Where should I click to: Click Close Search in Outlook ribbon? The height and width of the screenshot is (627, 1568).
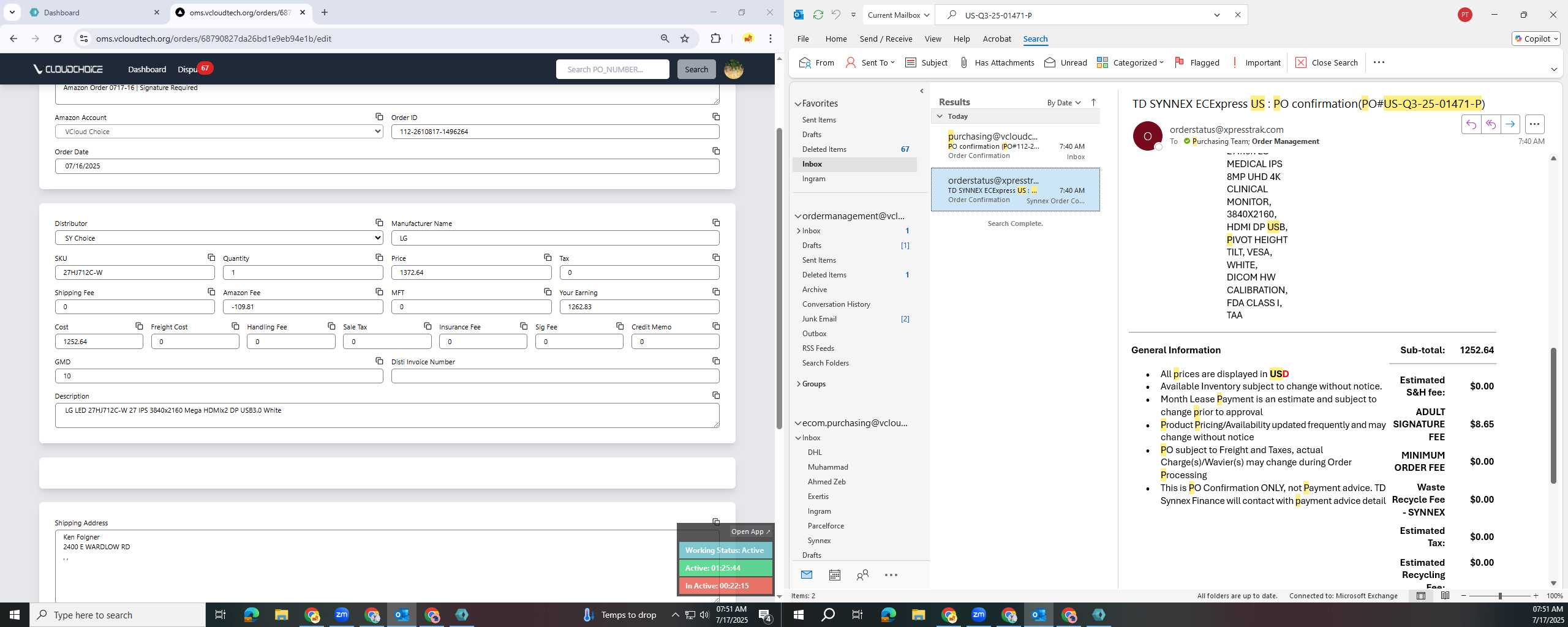click(x=1327, y=62)
